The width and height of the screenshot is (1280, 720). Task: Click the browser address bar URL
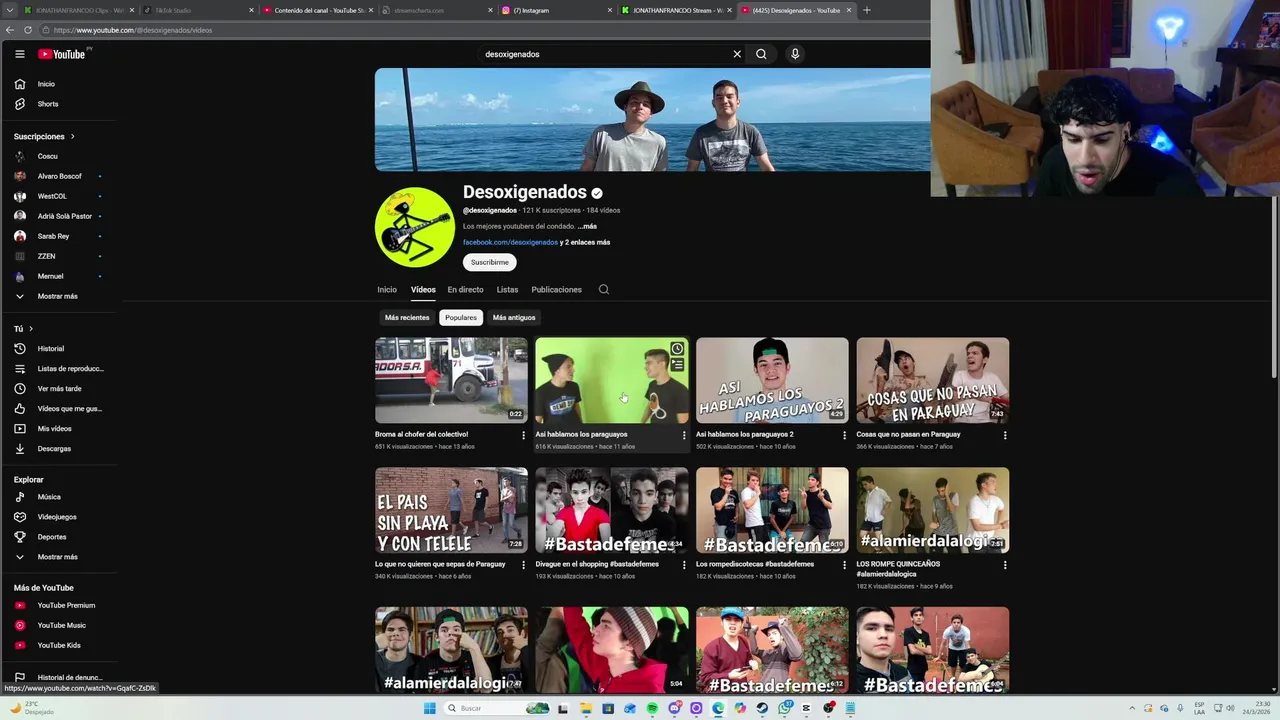[x=133, y=30]
